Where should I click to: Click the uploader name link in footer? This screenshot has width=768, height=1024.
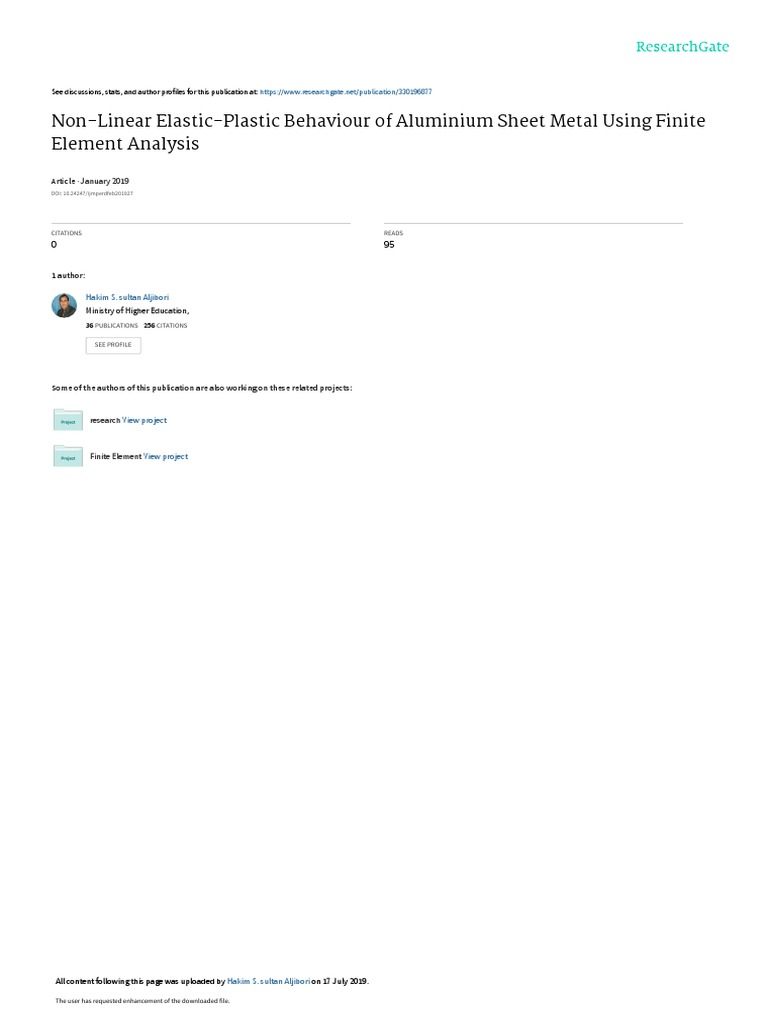268,981
